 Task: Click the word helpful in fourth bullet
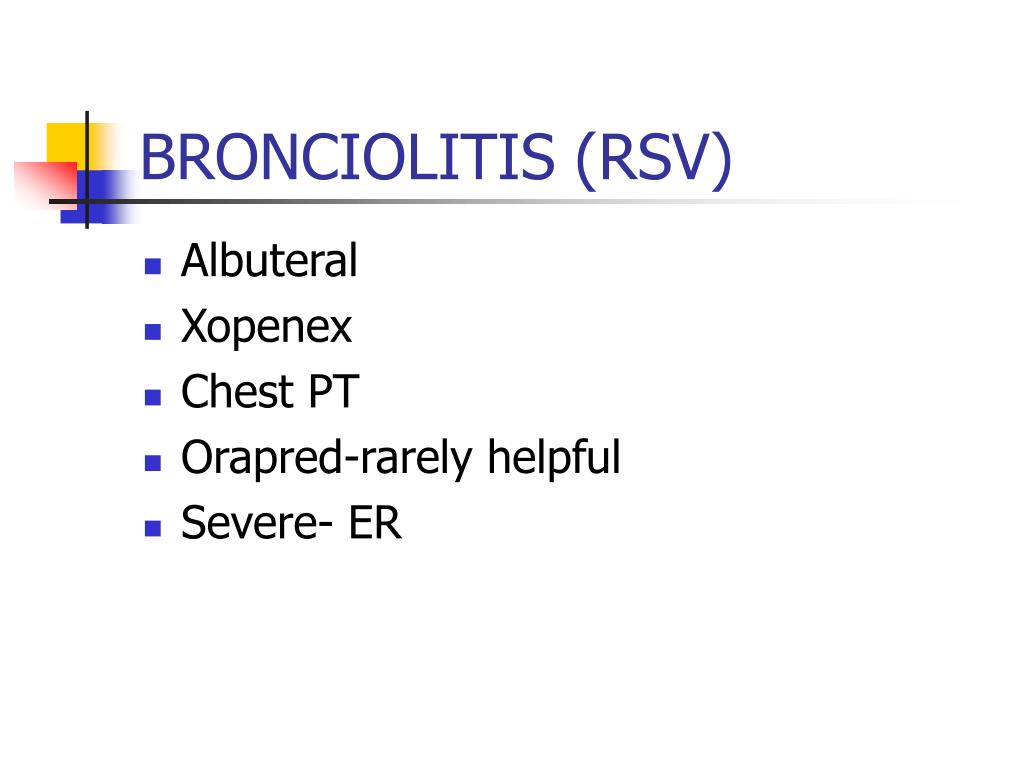pyautogui.click(x=554, y=457)
